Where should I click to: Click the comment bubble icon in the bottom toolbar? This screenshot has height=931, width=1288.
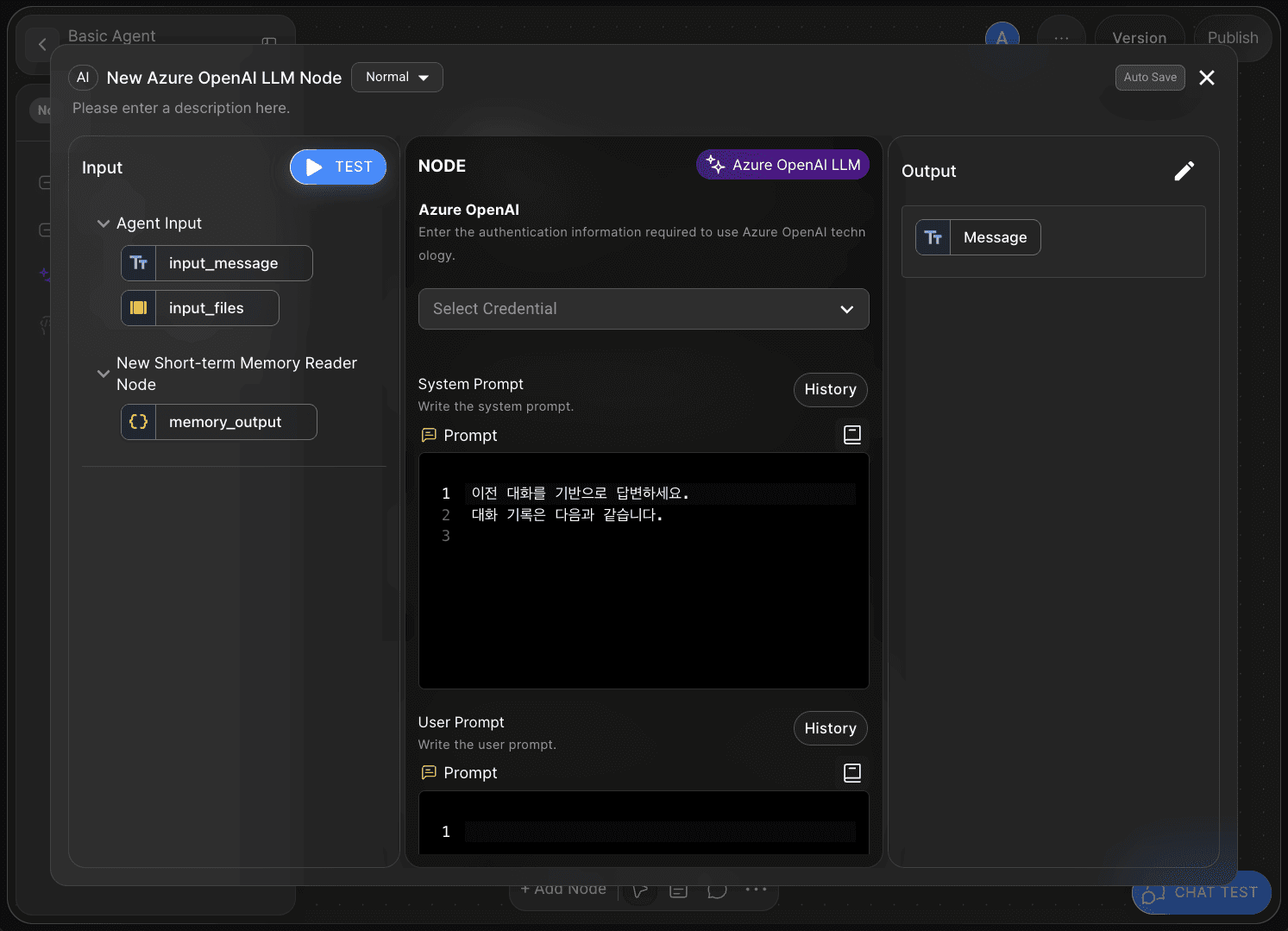click(x=717, y=890)
